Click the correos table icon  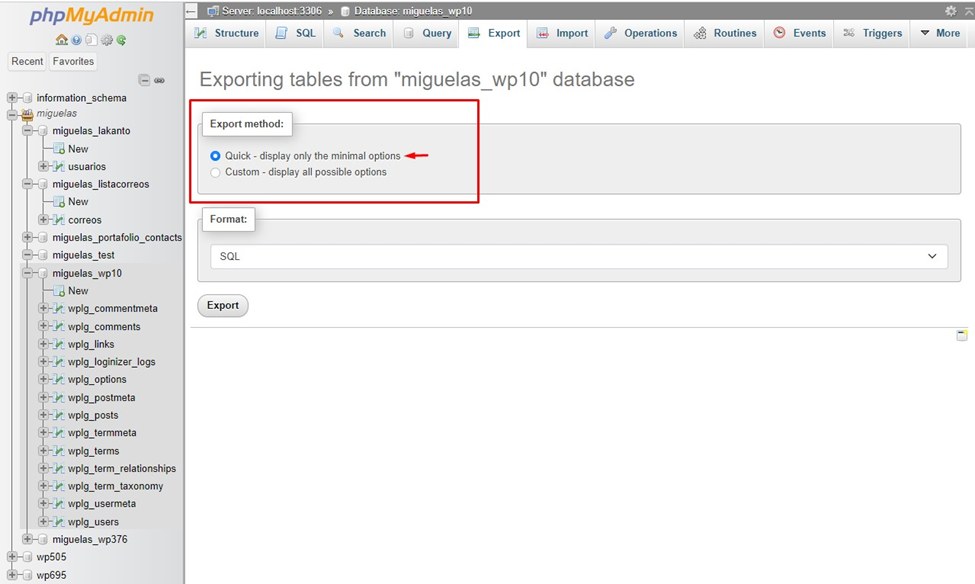pos(59,220)
